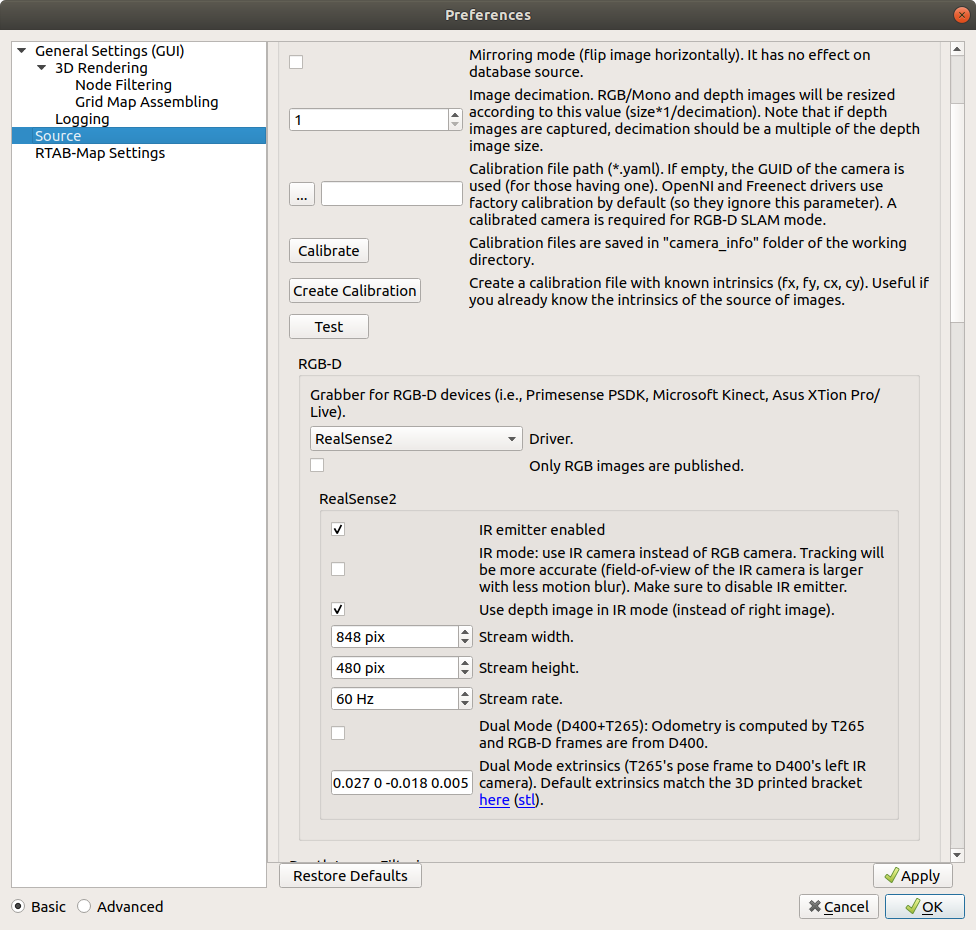This screenshot has height=930, width=976.
Task: Collapse the General Settings (GUI) tree node
Action: [x=22, y=51]
